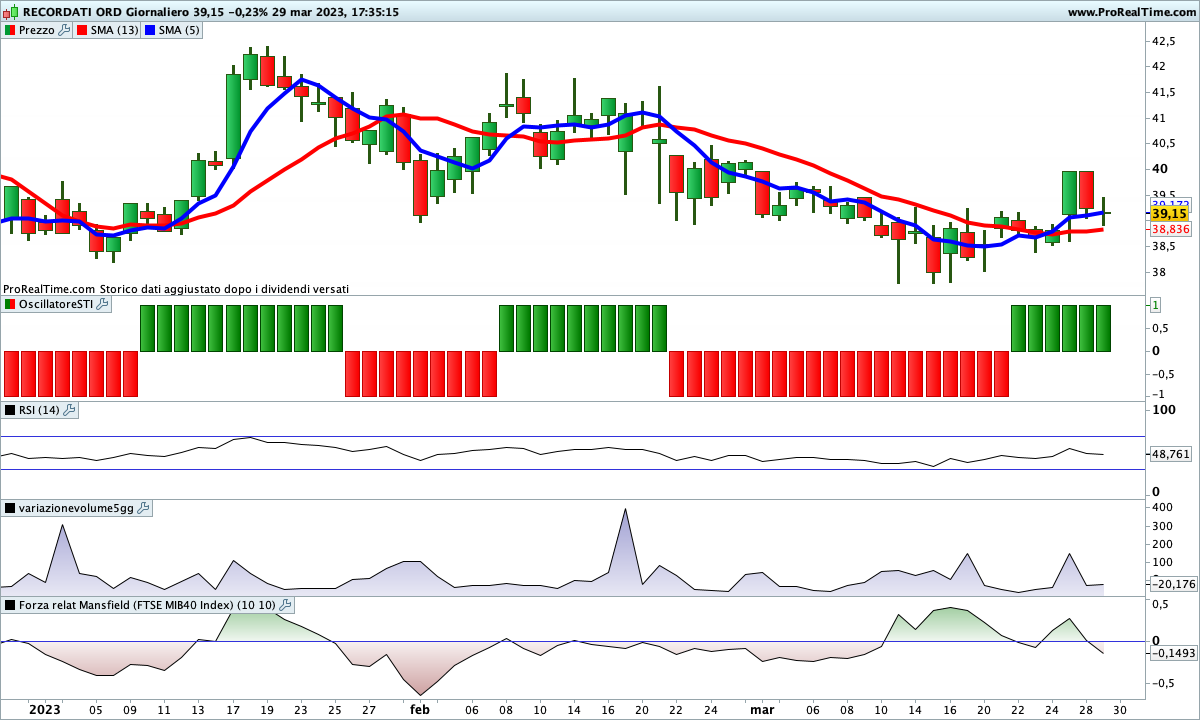Open the OscillatoreSTI settings wrench
Image resolution: width=1200 pixels, height=720 pixels.
[x=102, y=304]
